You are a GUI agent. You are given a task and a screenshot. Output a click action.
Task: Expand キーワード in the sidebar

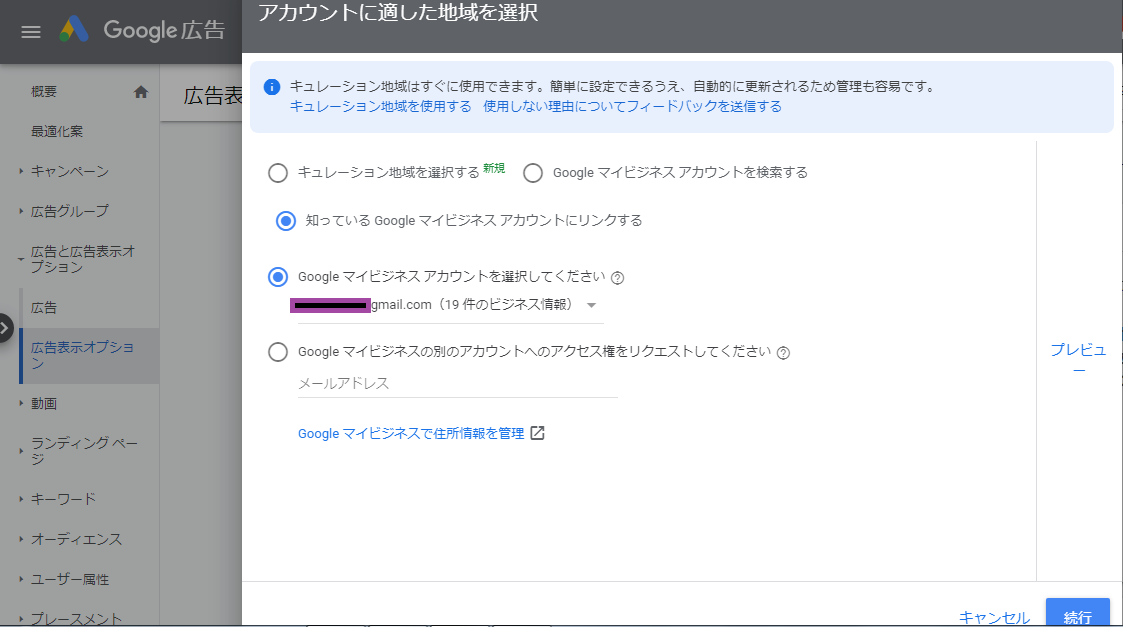[x=21, y=499]
